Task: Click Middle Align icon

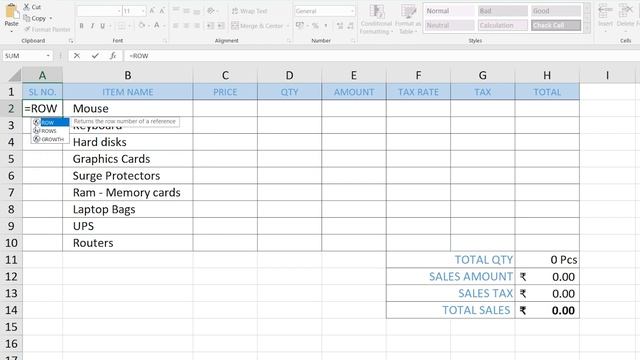Action: point(187,10)
